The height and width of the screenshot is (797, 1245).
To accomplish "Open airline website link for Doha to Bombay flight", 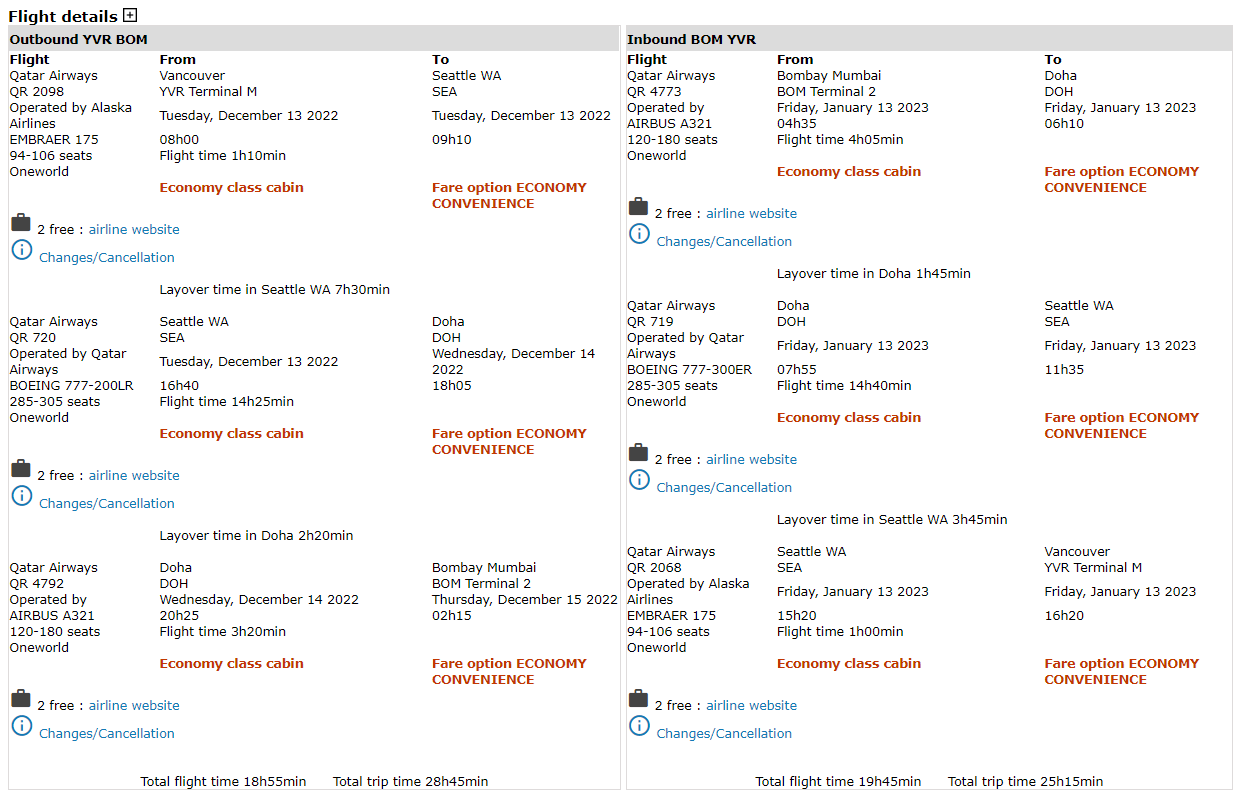I will click(x=134, y=706).
